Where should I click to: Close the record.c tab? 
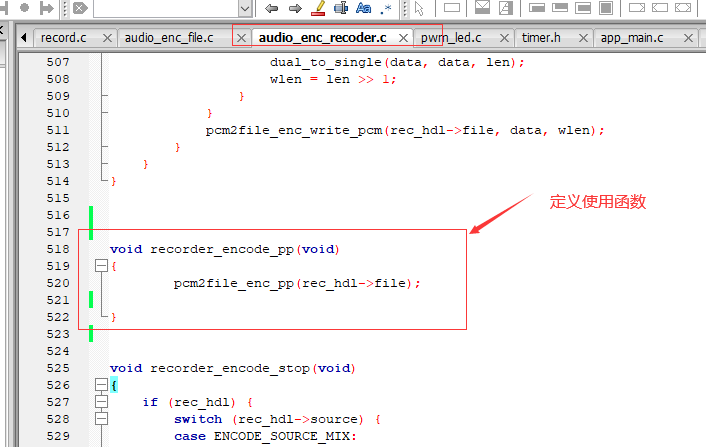(107, 38)
